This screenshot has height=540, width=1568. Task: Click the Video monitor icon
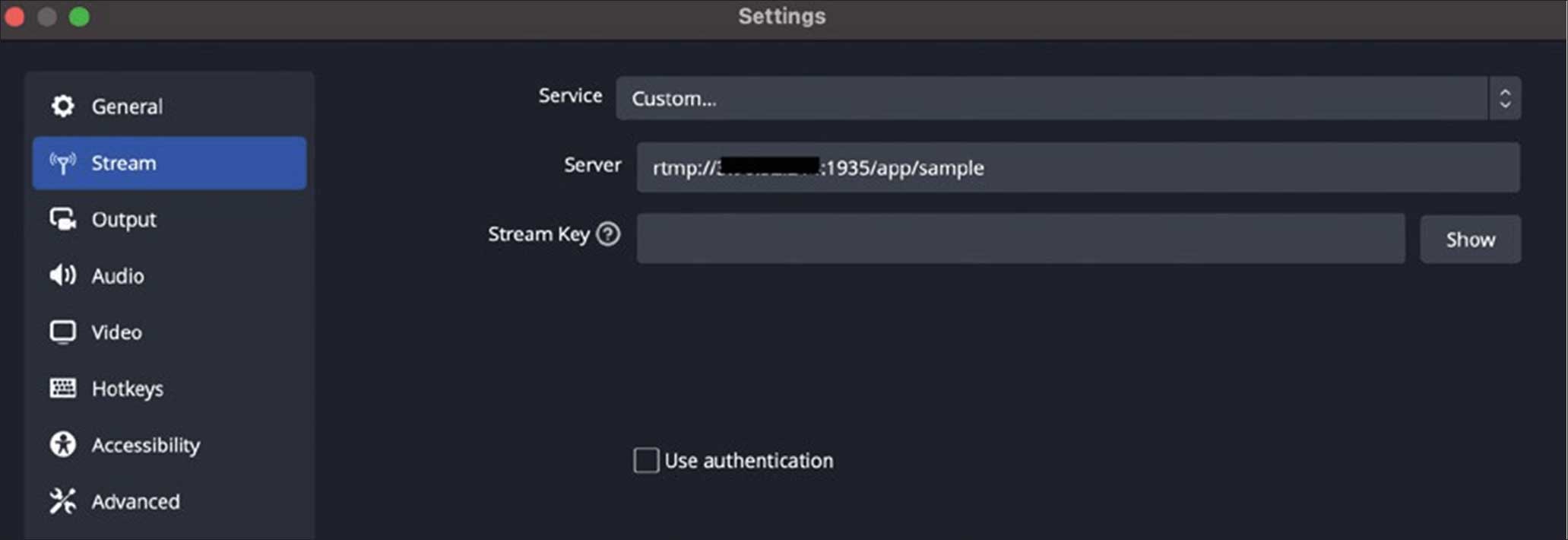pos(63,332)
